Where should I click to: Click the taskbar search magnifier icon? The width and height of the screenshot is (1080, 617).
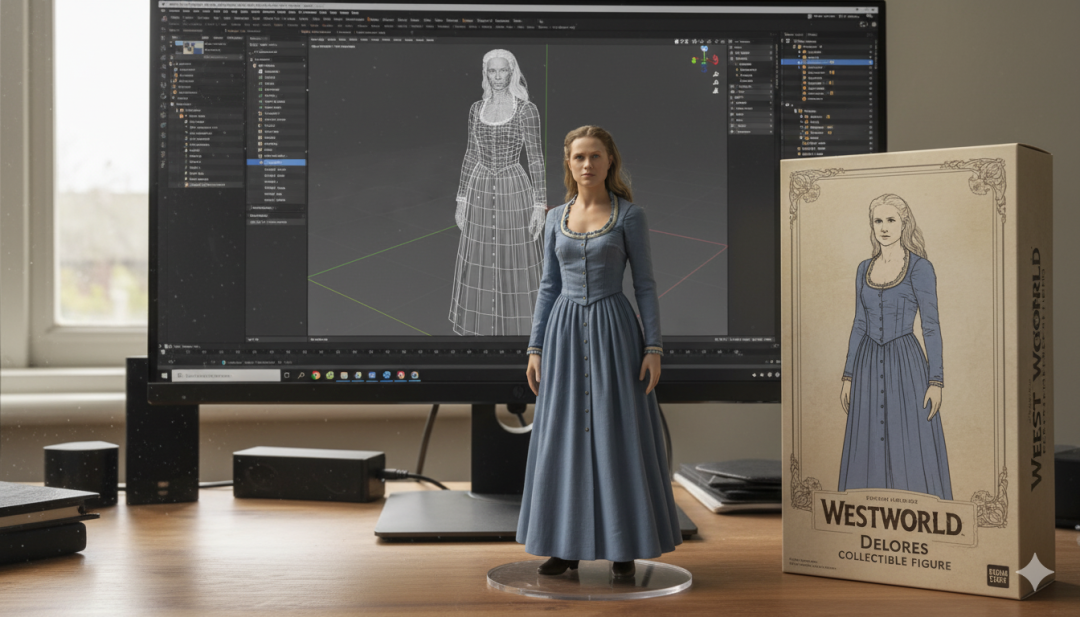pyautogui.click(x=301, y=375)
